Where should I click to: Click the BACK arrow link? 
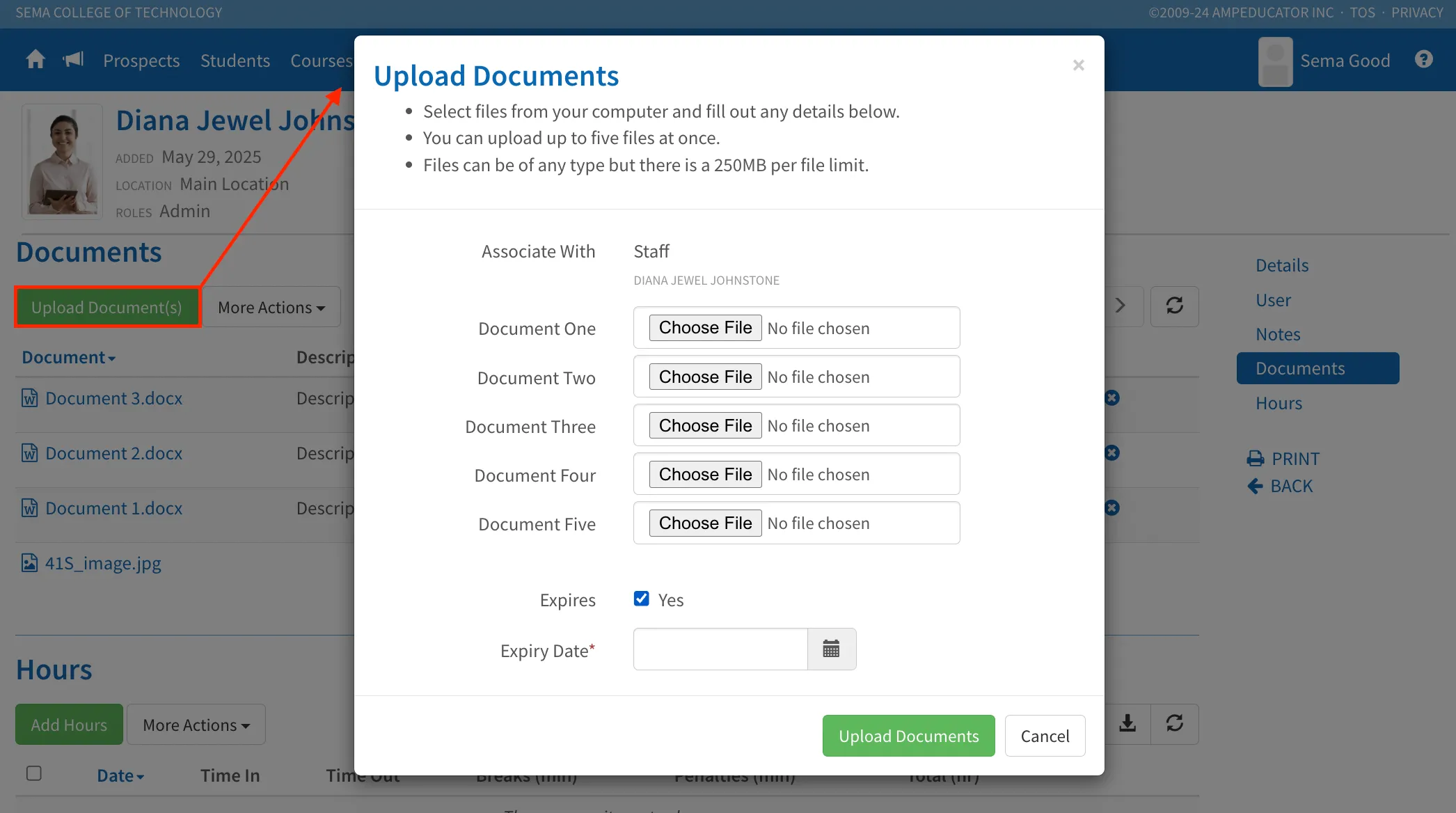click(1281, 486)
